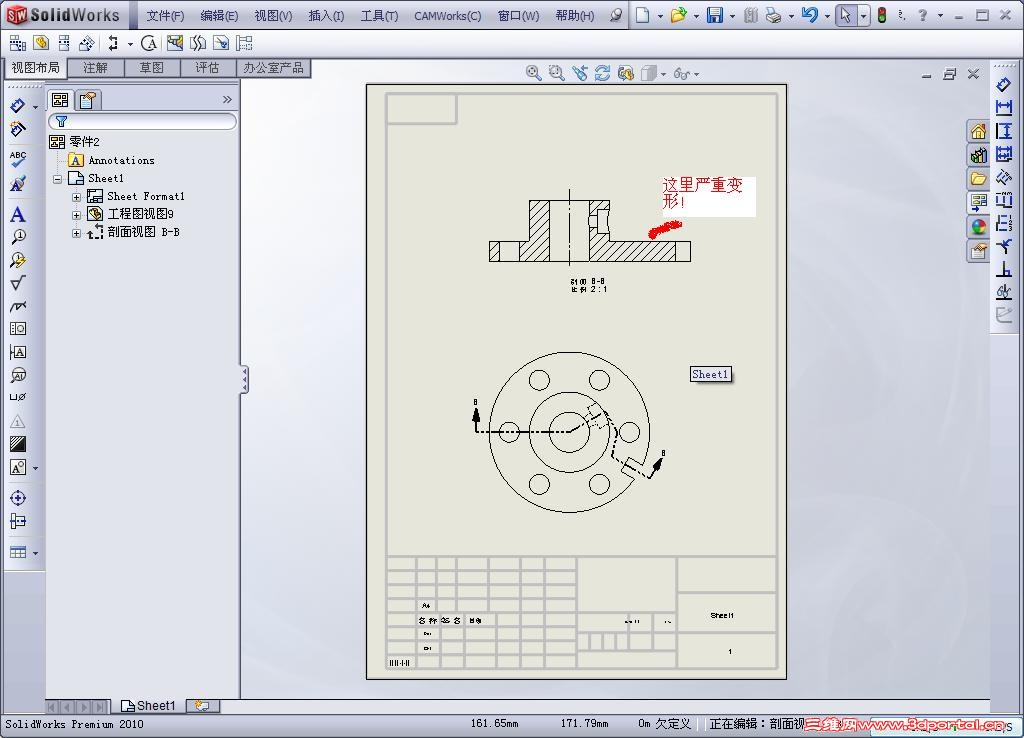Click the 3D Drawing View icon
This screenshot has height=738, width=1024.
click(x=625, y=73)
